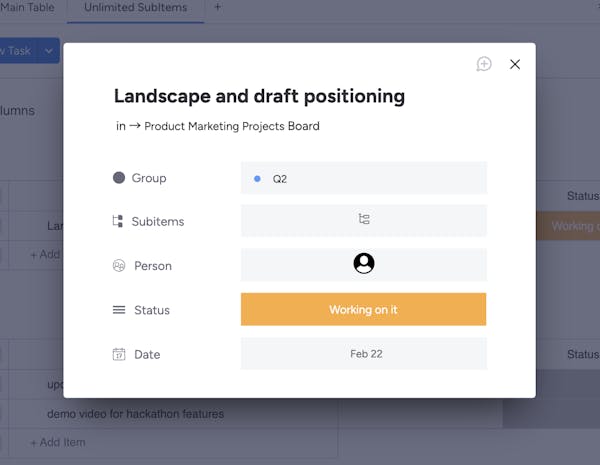The image size is (600, 465).
Task: Click Add Item at bottom of table
Action: (58, 442)
